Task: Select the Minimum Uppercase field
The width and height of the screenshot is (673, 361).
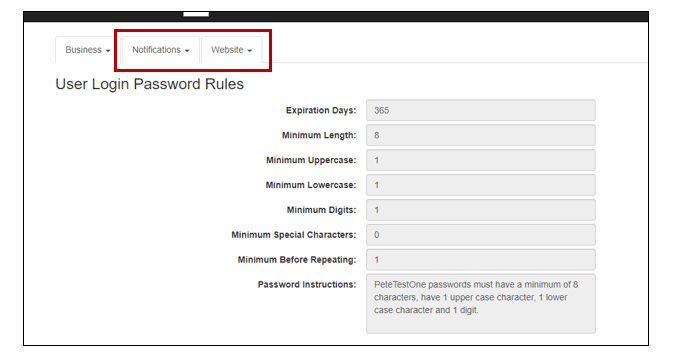Action: click(x=481, y=160)
